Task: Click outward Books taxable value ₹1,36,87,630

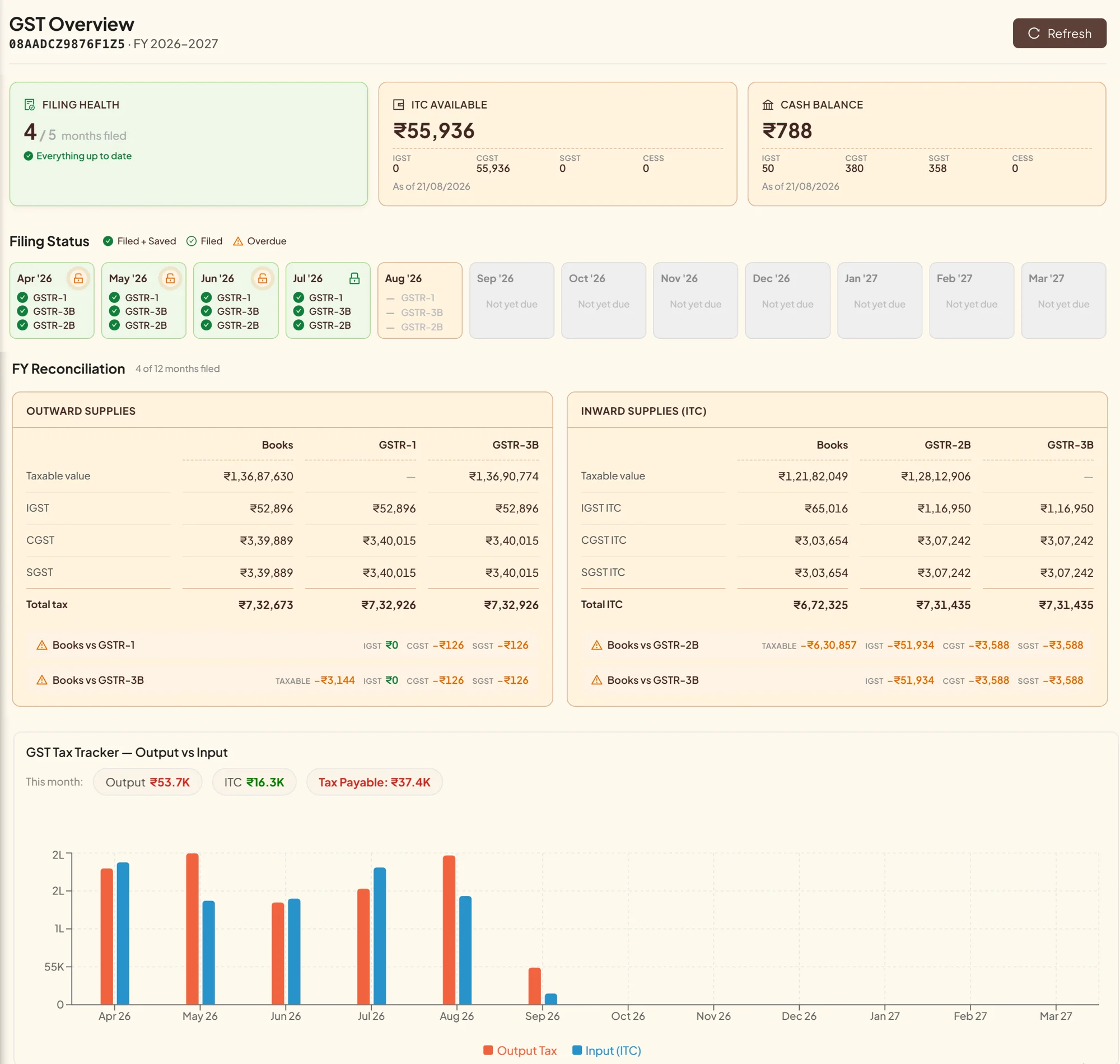Action: point(258,477)
